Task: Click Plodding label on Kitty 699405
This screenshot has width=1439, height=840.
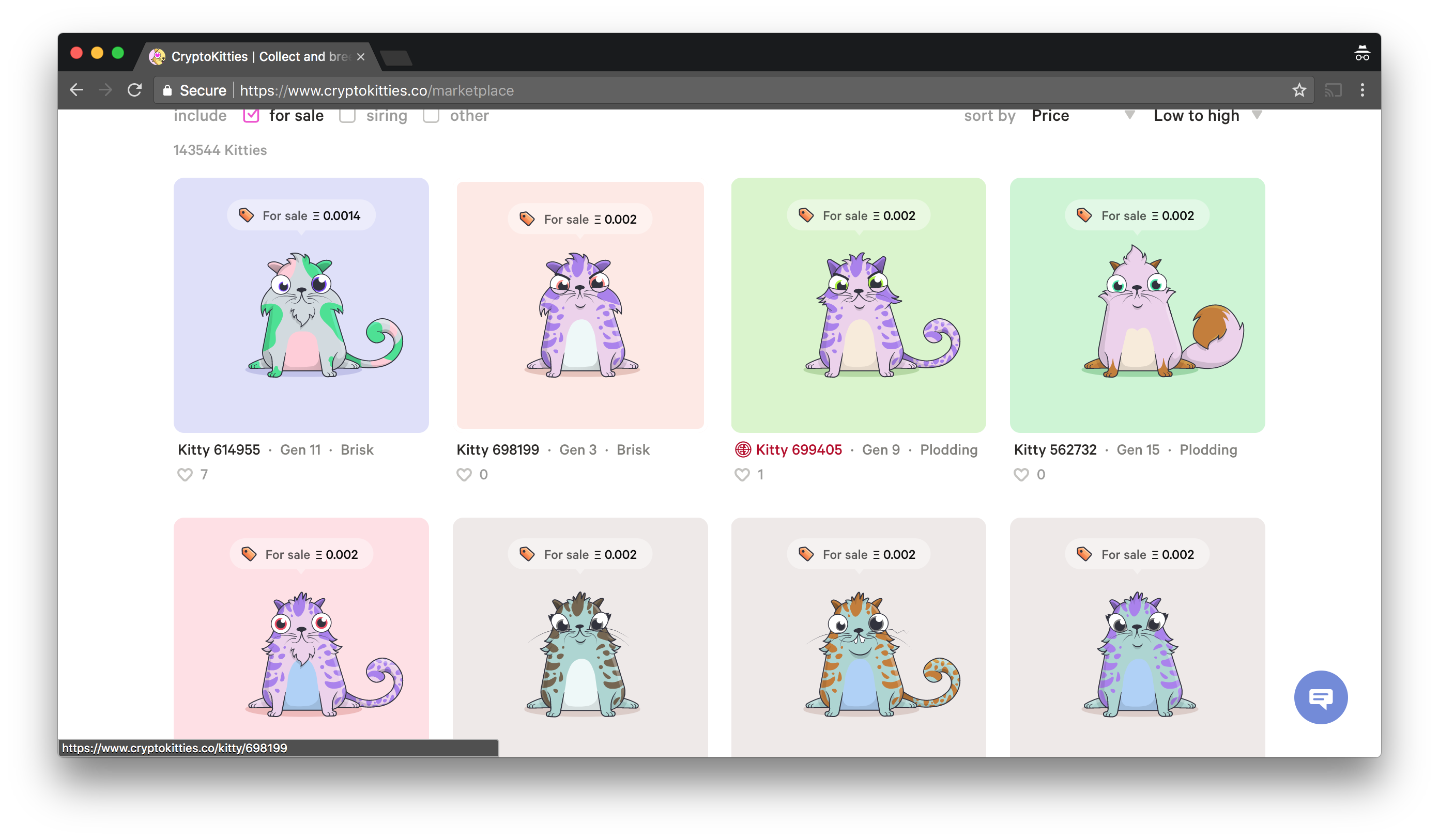Action: tap(948, 449)
